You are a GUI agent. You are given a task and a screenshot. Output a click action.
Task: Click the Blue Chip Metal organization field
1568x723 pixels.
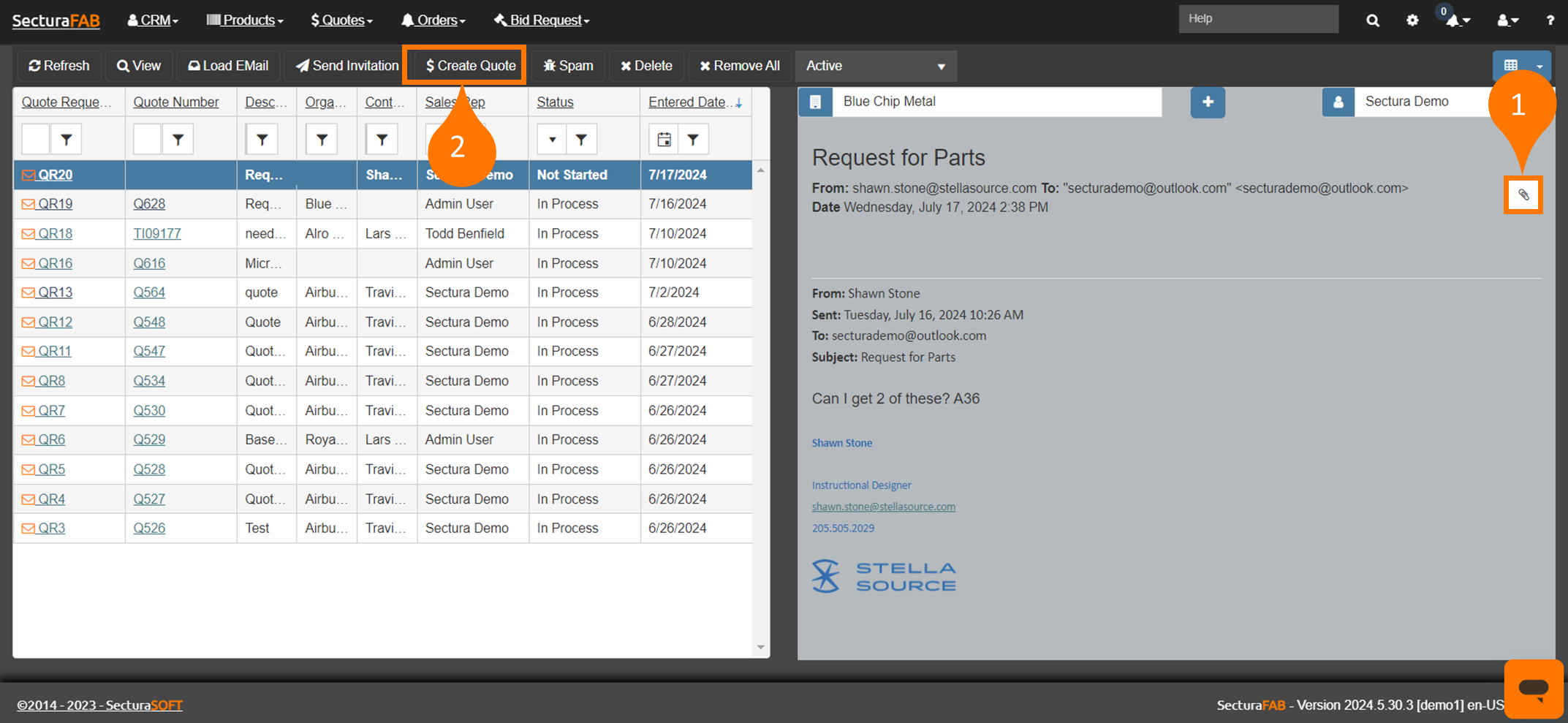(997, 102)
